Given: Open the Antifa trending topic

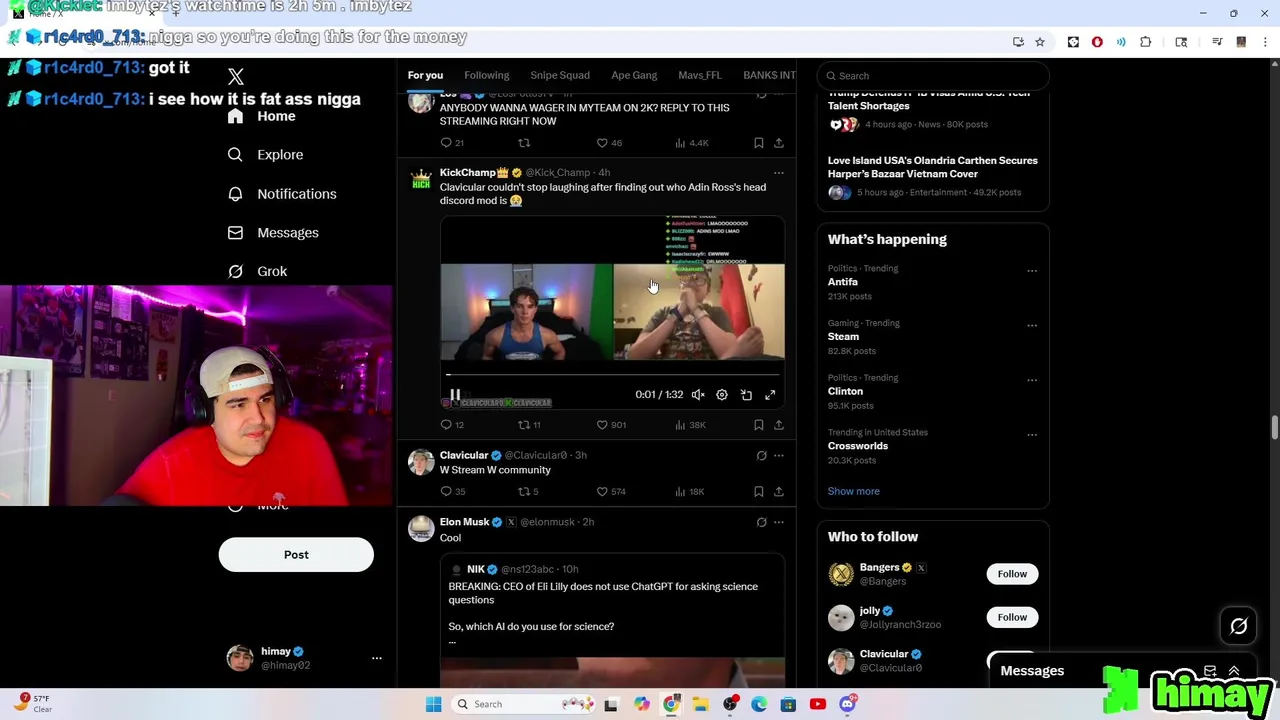Looking at the screenshot, I should click(x=842, y=282).
